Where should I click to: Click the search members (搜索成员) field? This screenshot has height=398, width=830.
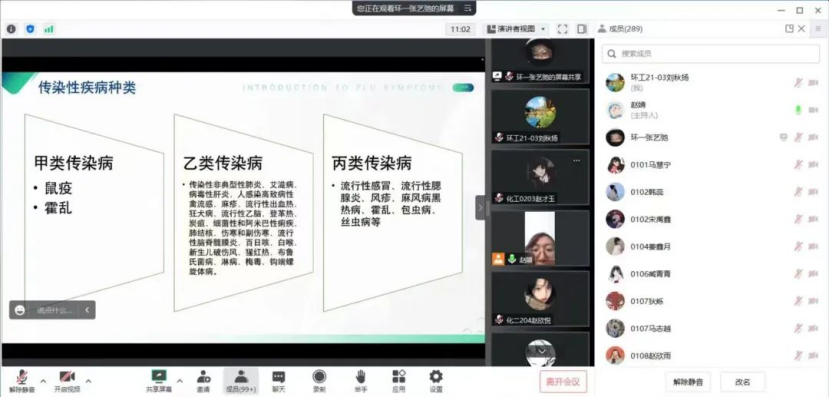(x=711, y=53)
